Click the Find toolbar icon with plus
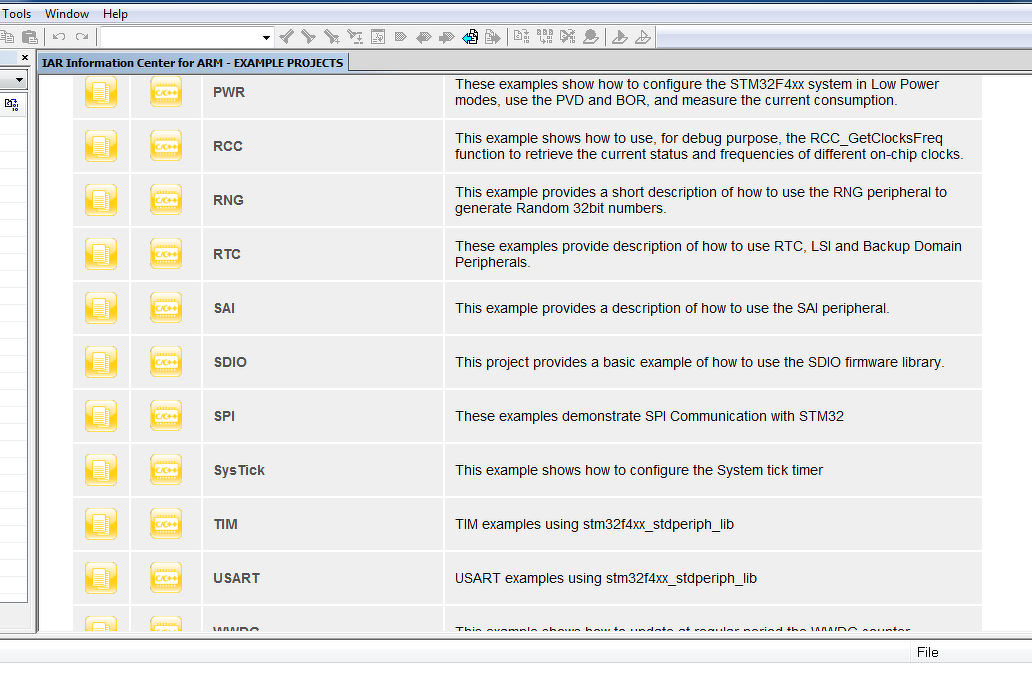The height and width of the screenshot is (697, 1032). [x=332, y=37]
